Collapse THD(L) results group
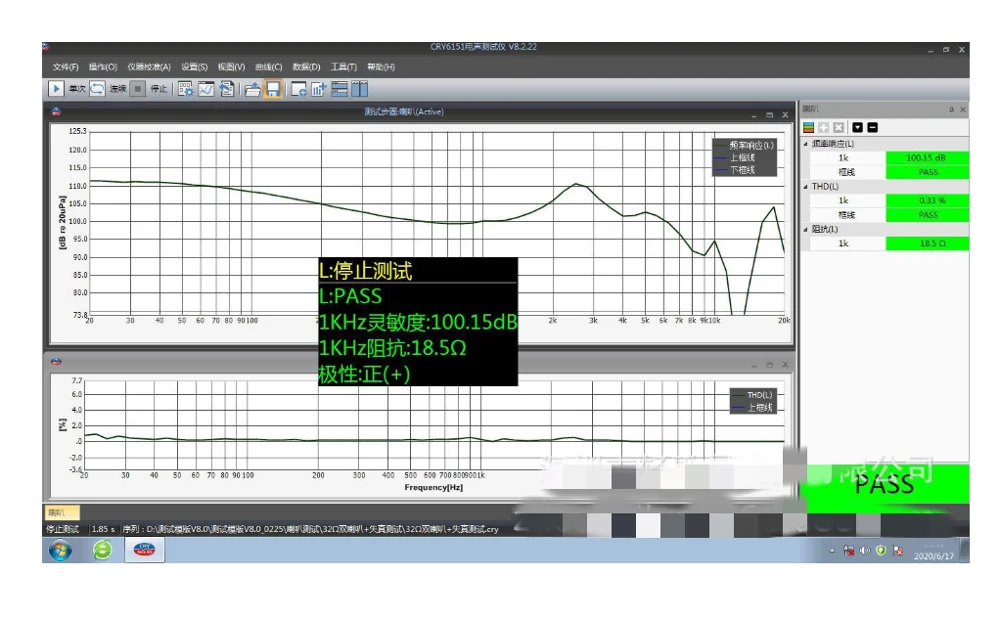Image resolution: width=1000 pixels, height=619 pixels. [805, 187]
